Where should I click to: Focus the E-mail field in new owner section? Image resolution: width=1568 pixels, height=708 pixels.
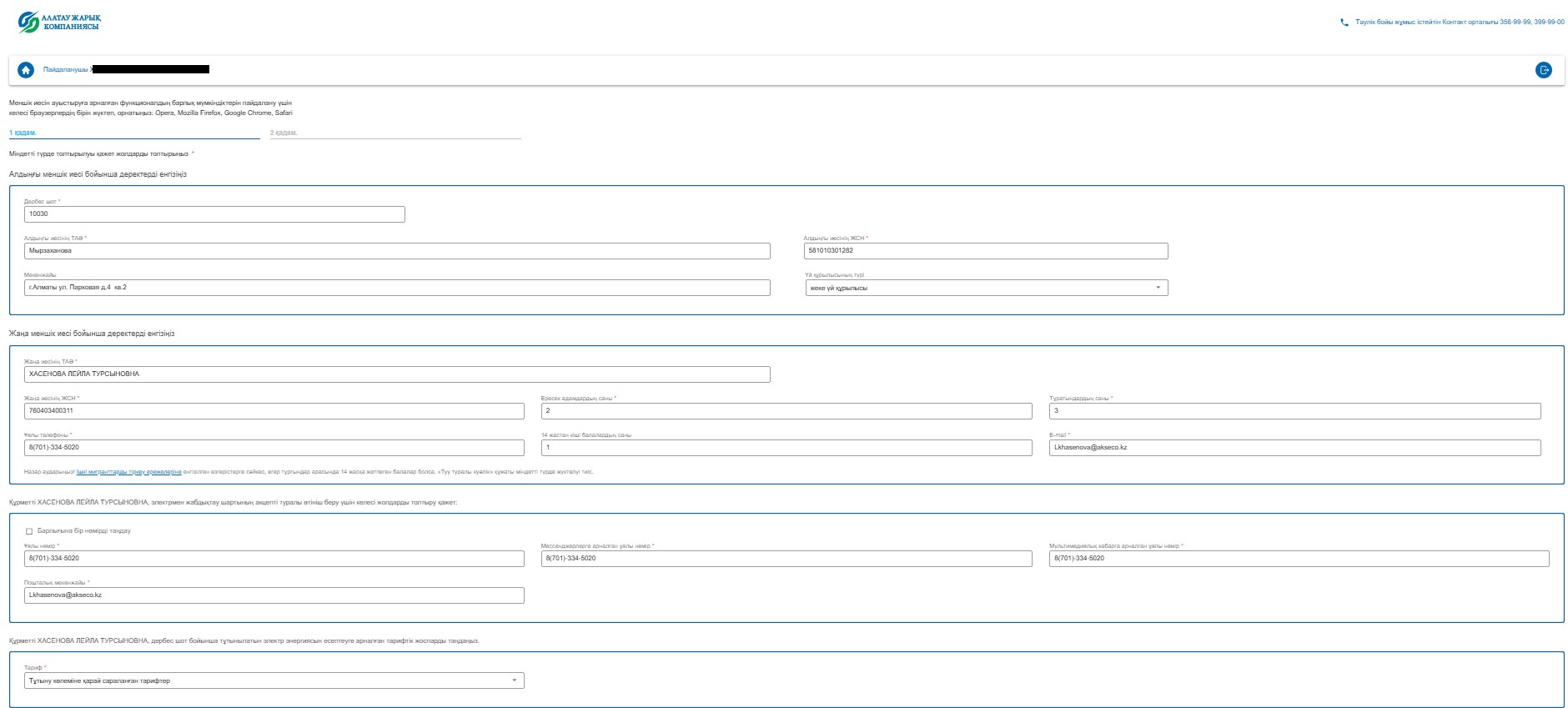click(x=1294, y=448)
